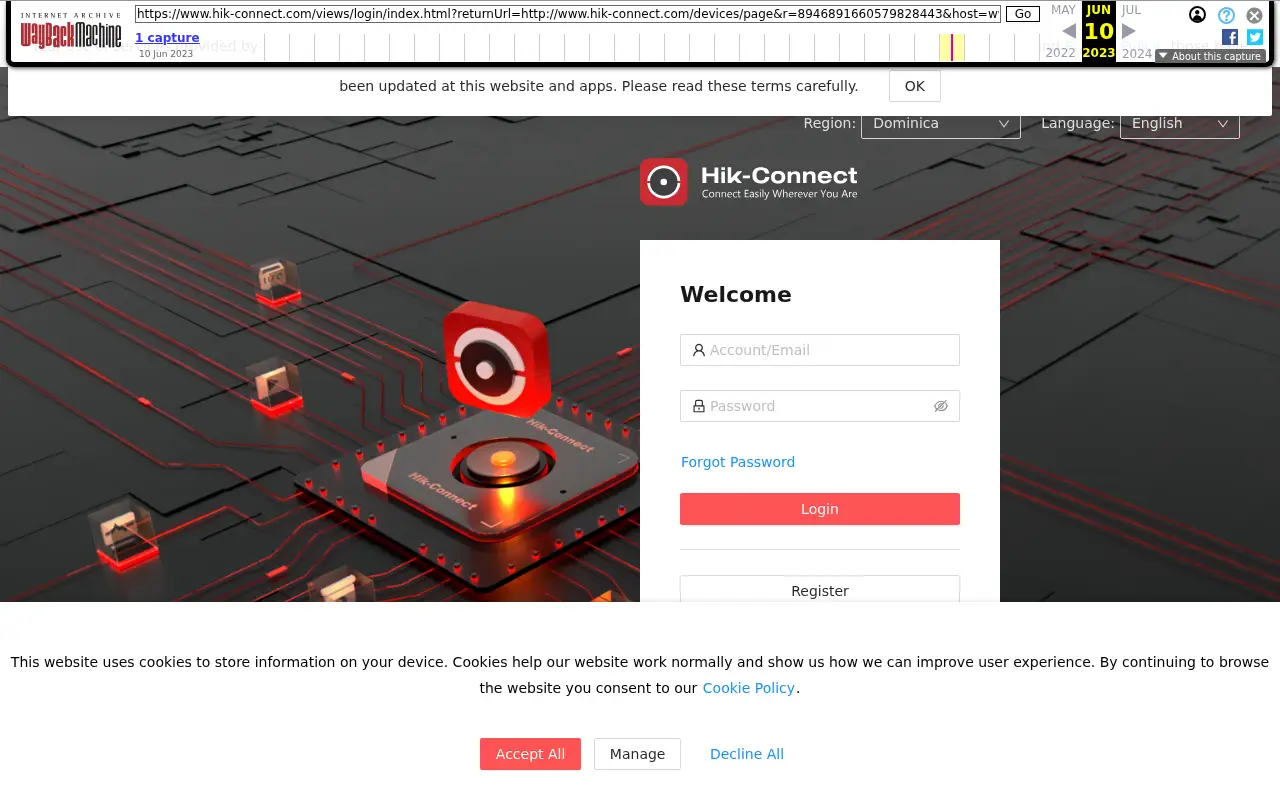Open the Language dropdown showing English

pos(1180,123)
